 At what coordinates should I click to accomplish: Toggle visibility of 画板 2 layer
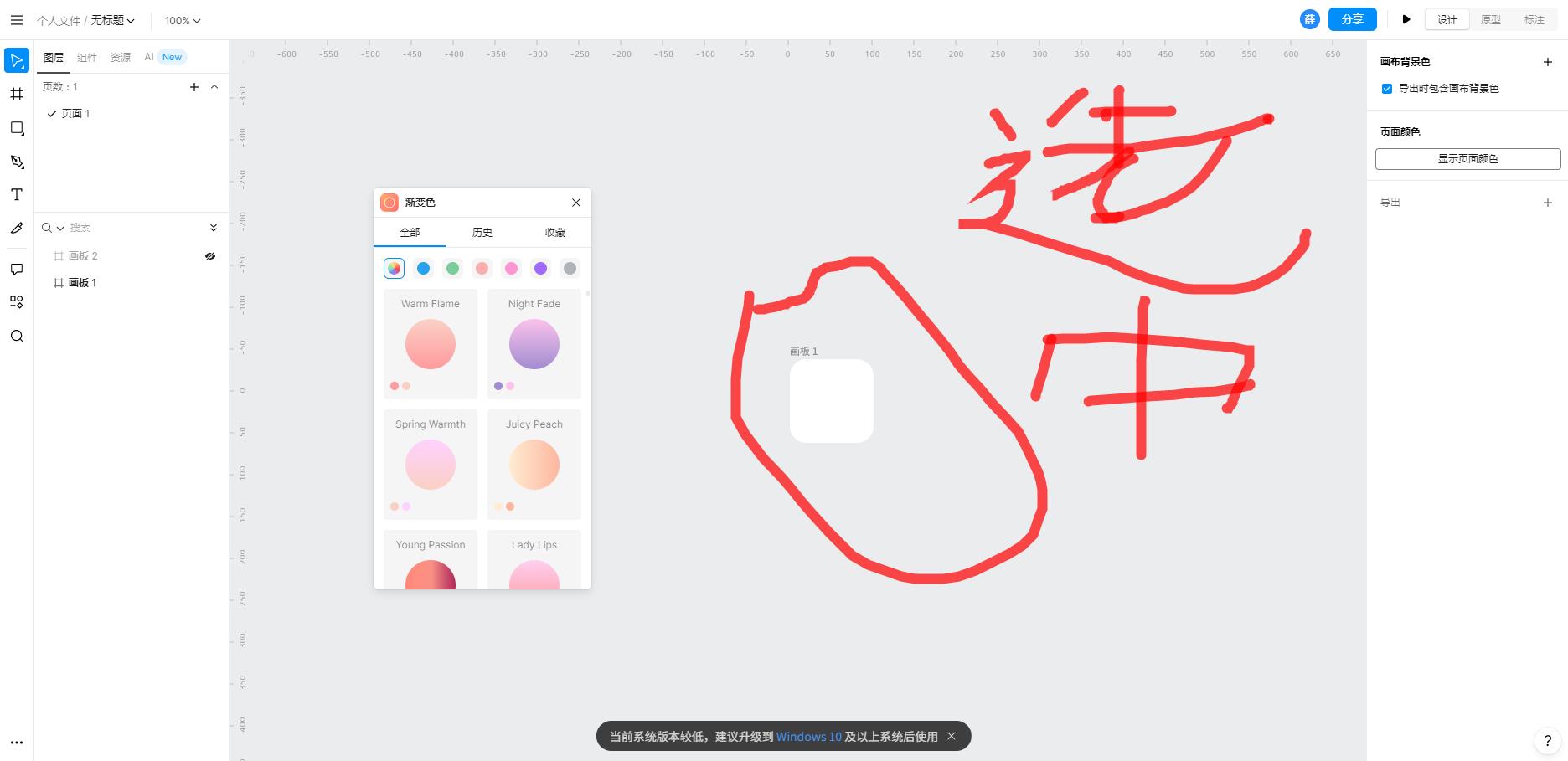tap(210, 256)
